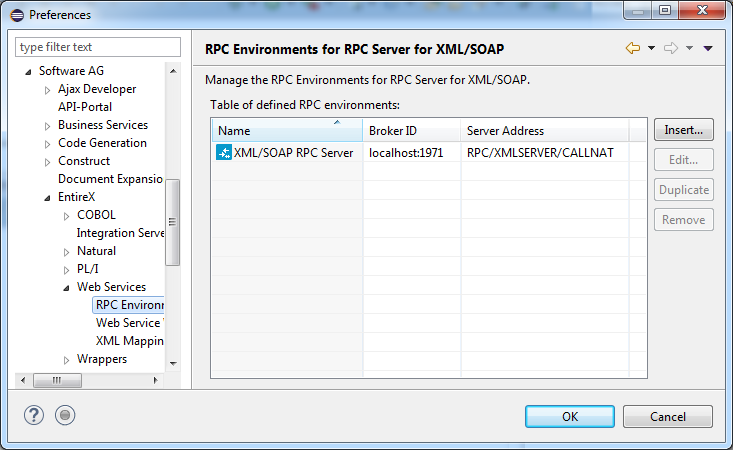Screen dimensions: 733x450
Task: Click the XML/SOAP RPC Server row icon
Action: coord(224,152)
